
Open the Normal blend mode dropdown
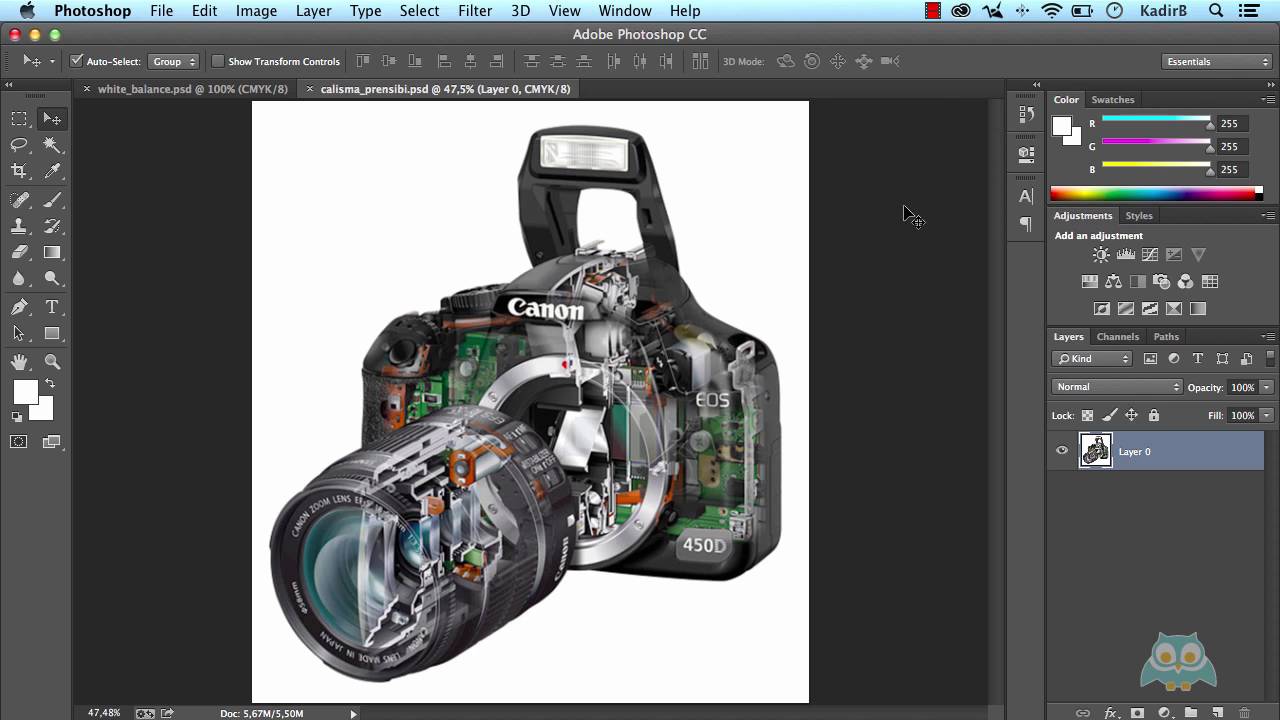1117,387
